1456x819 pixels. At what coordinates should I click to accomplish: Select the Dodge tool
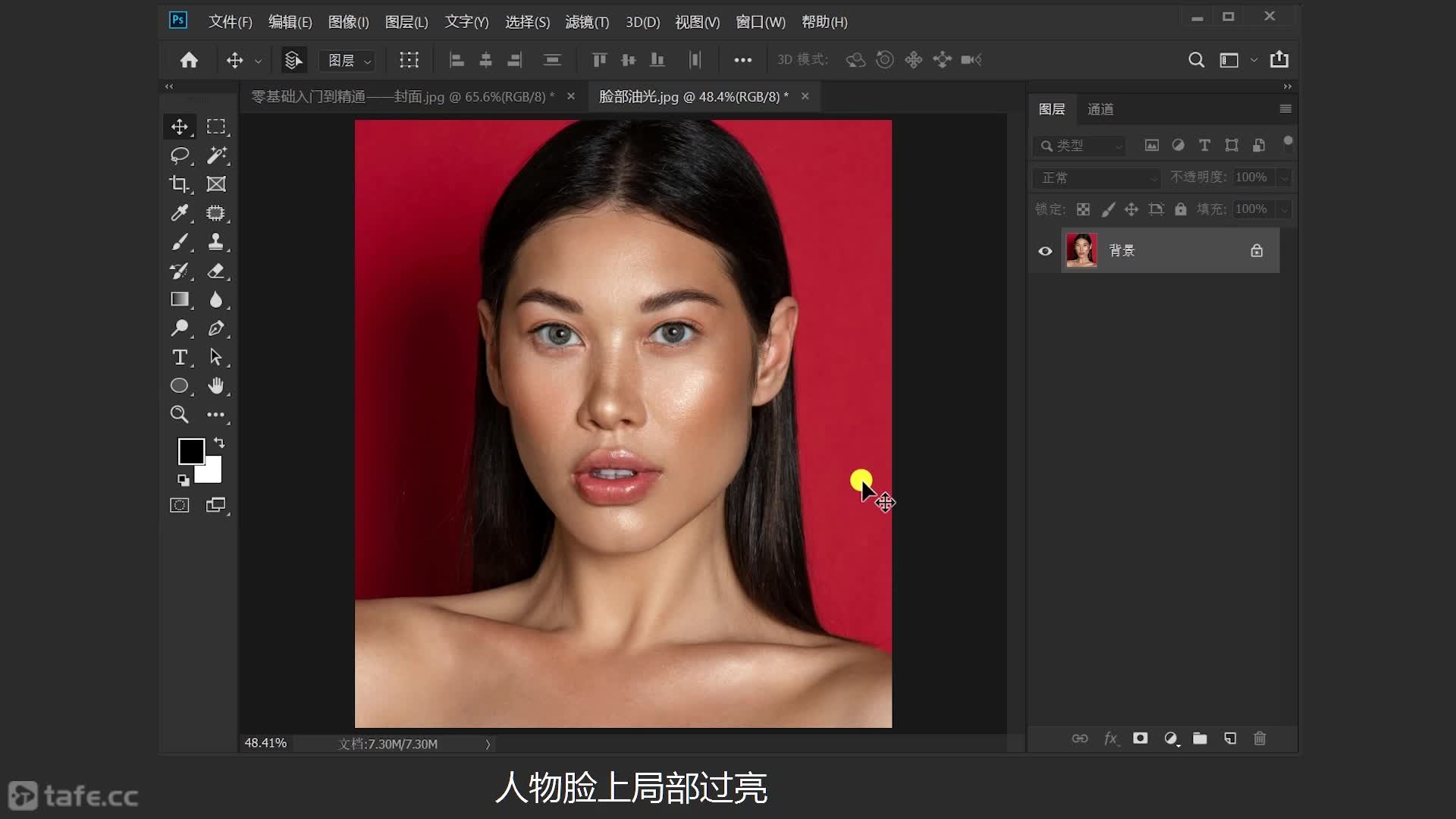click(180, 328)
